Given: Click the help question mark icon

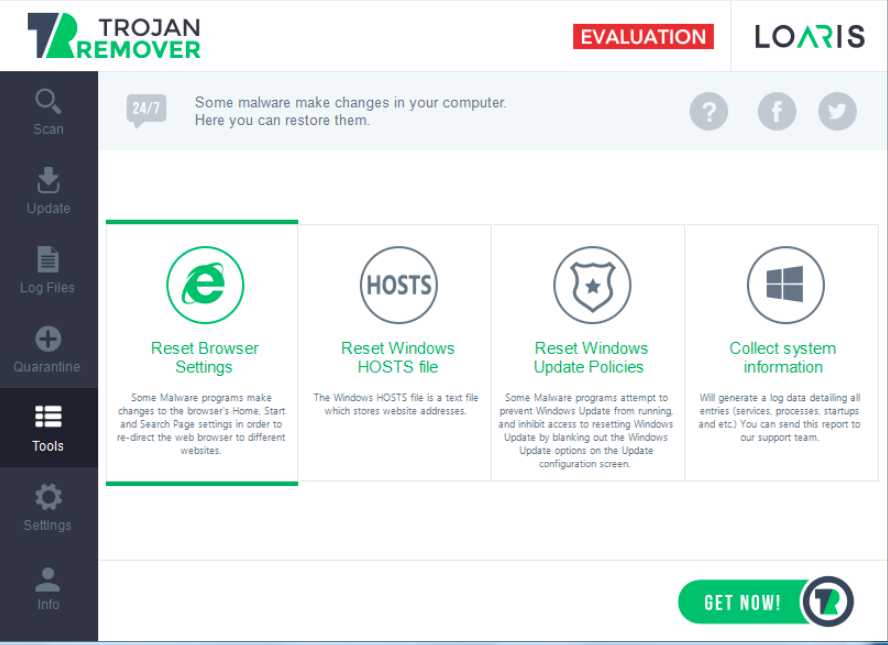Looking at the screenshot, I should (x=708, y=111).
